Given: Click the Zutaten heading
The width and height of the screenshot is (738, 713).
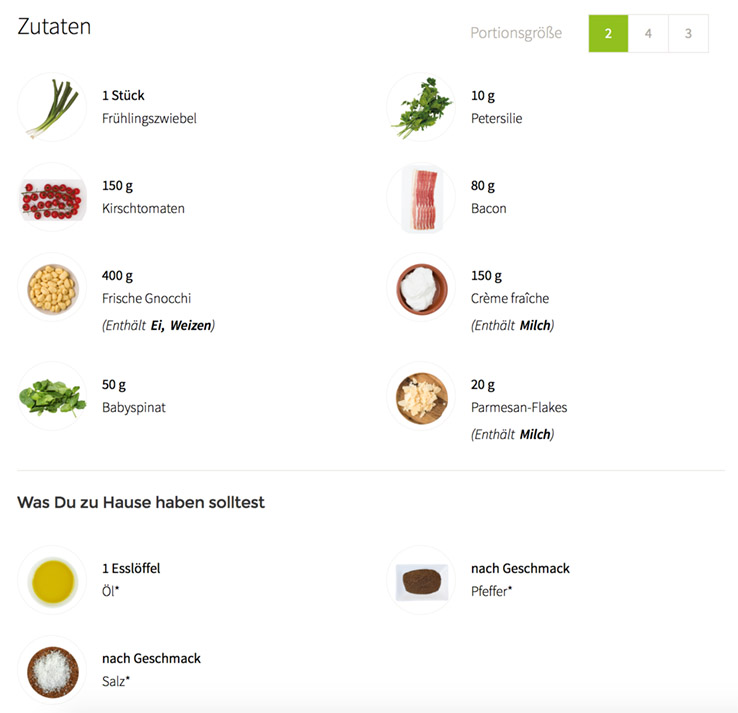Looking at the screenshot, I should [x=54, y=26].
